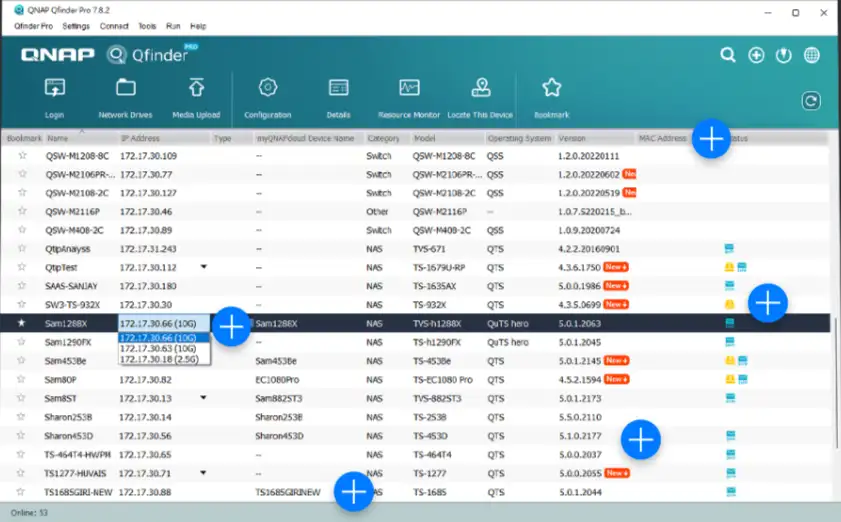The height and width of the screenshot is (522, 841).
Task: Click the Login toolbar icon
Action: (x=55, y=88)
